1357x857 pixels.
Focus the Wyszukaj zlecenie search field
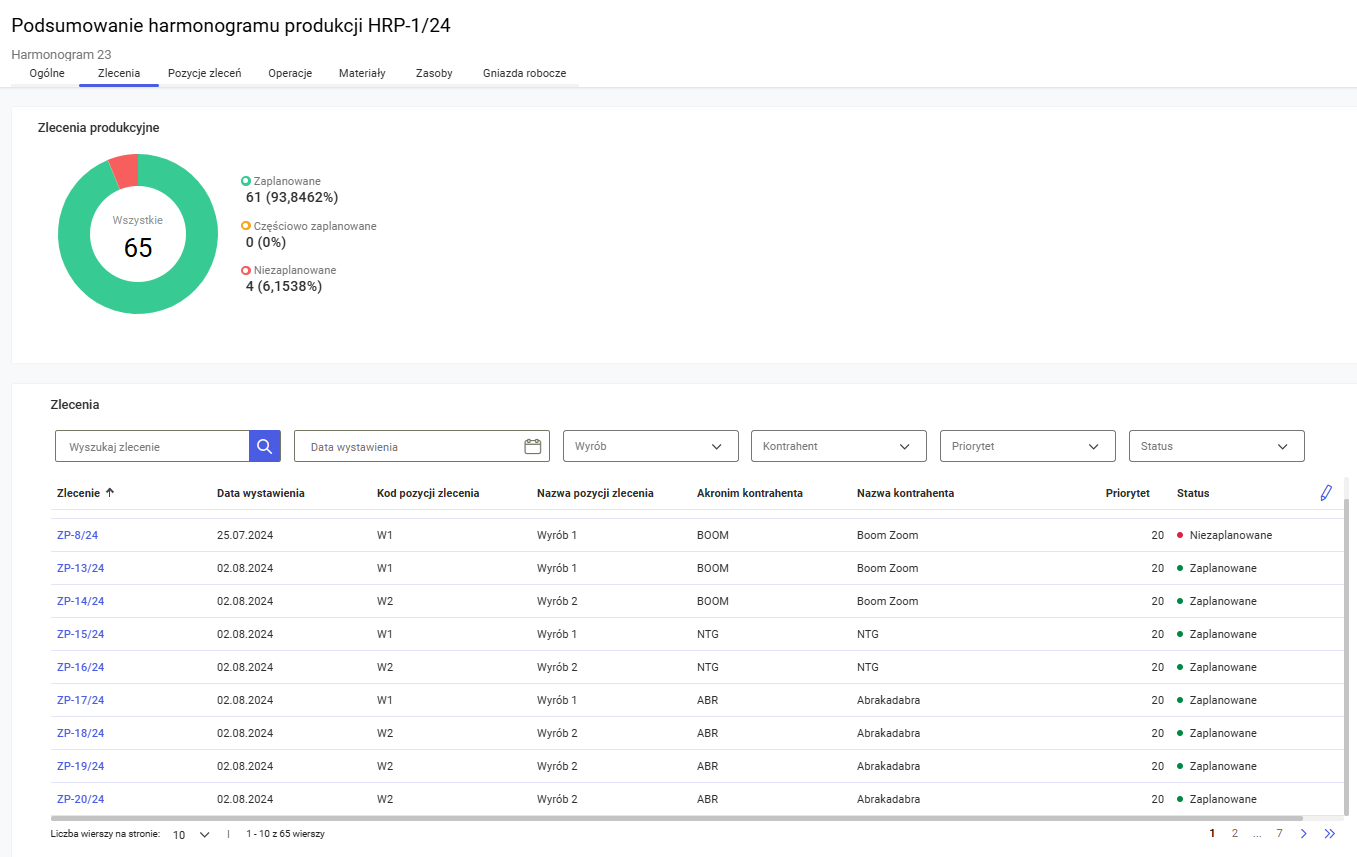[x=152, y=446]
